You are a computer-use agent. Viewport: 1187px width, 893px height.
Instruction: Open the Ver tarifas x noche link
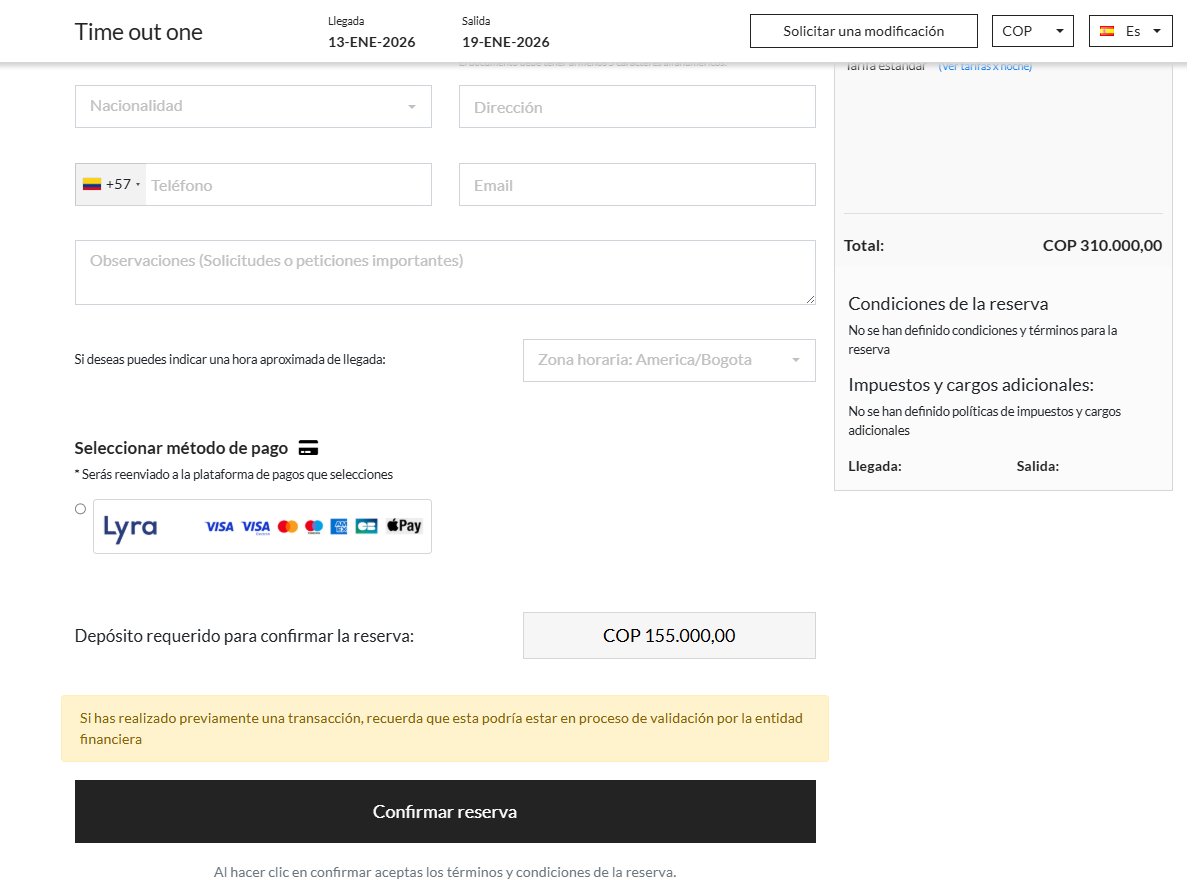(985, 66)
